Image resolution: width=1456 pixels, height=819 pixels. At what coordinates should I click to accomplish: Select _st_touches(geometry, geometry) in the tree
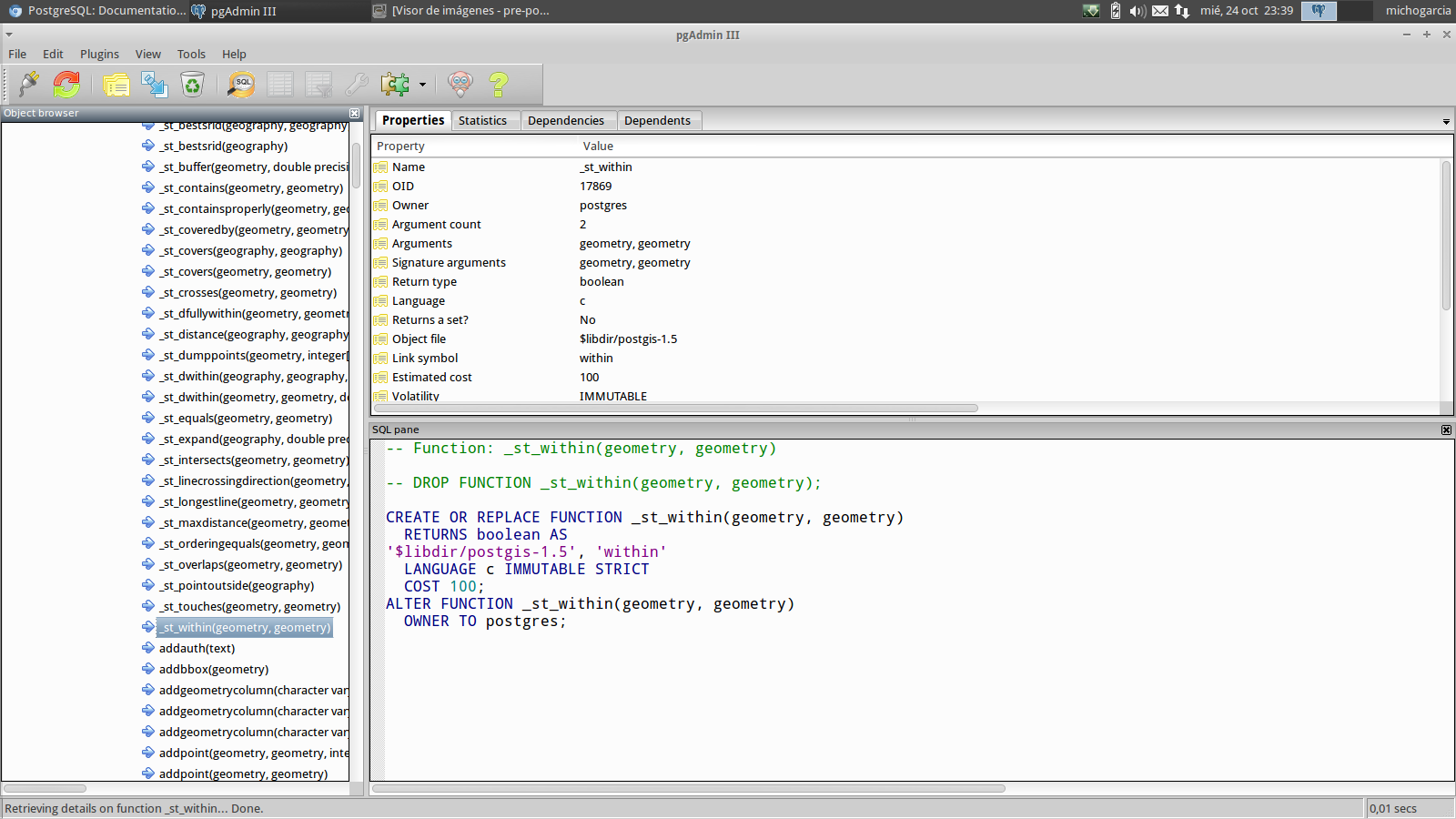click(x=249, y=607)
